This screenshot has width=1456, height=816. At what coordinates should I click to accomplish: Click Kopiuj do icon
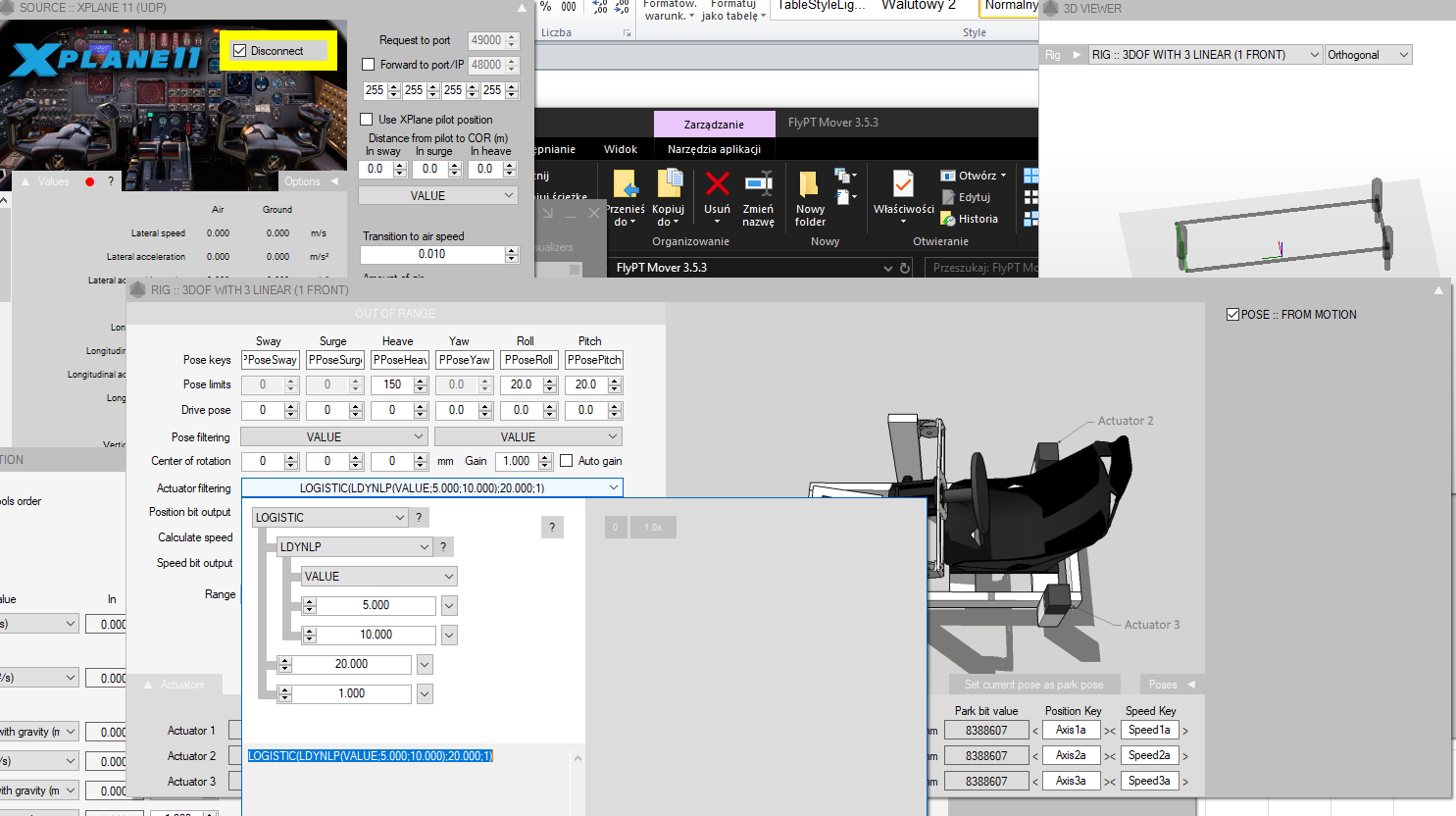(x=669, y=184)
